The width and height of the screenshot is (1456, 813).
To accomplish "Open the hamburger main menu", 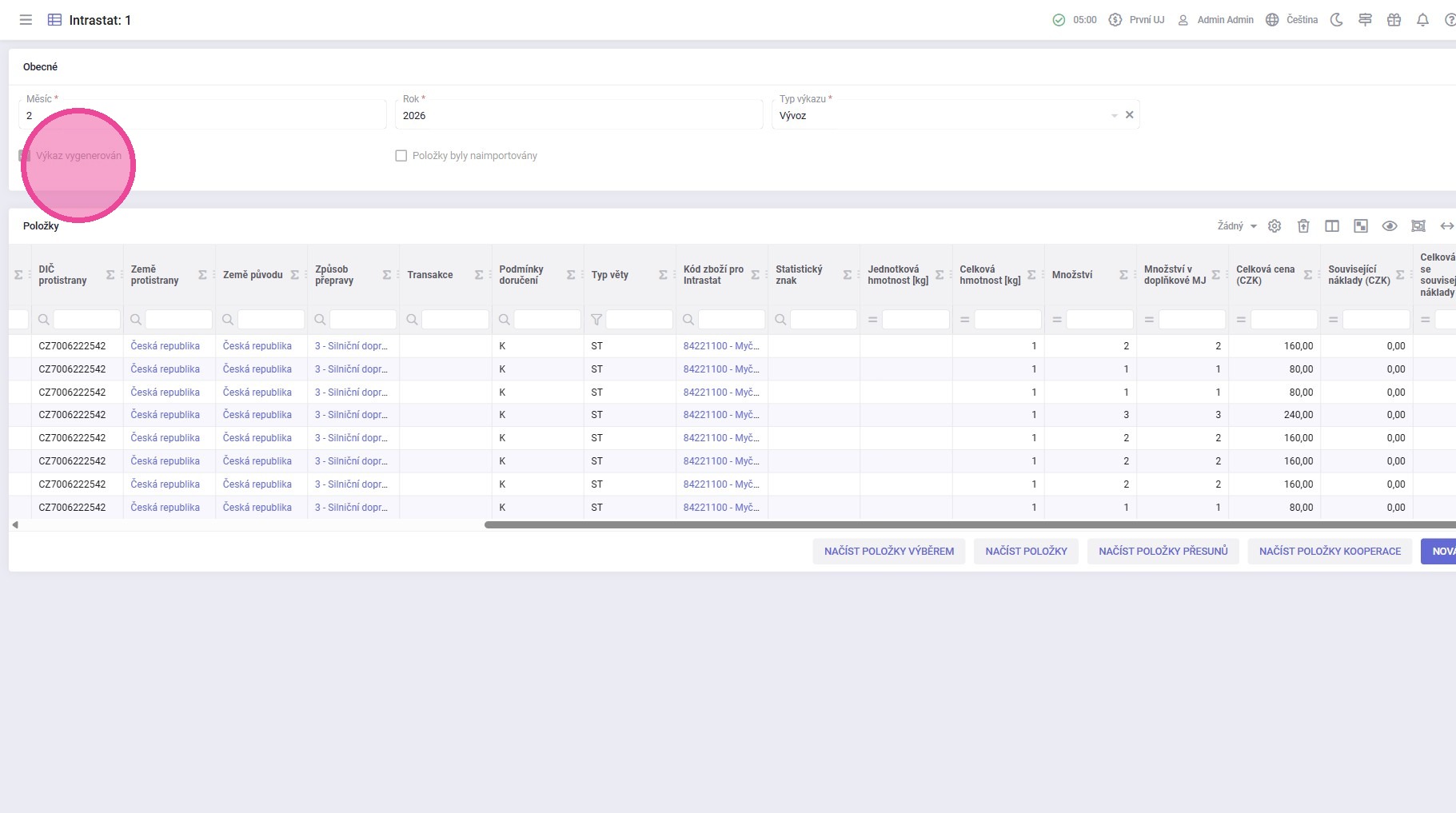I will (x=26, y=20).
